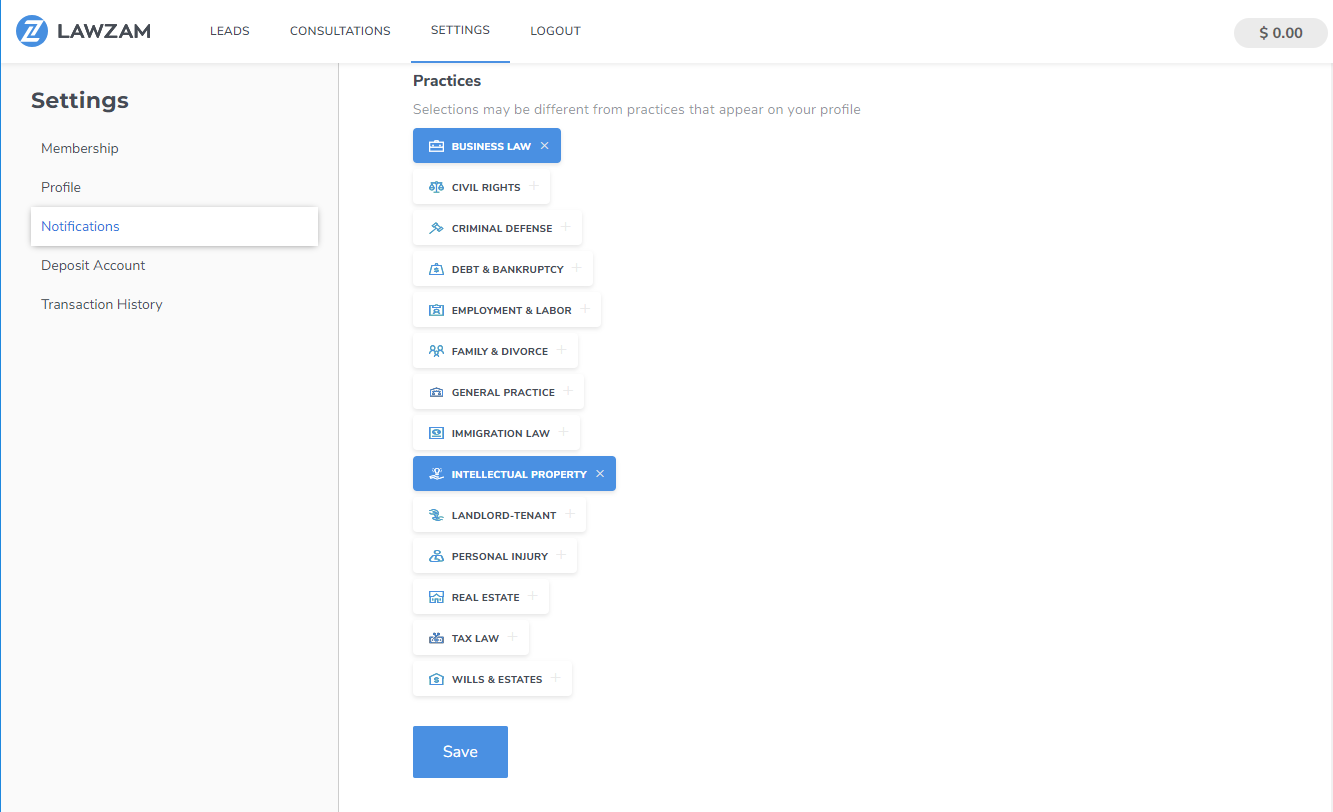Click the Personal Injury icon
The image size is (1333, 812).
pyautogui.click(x=436, y=556)
